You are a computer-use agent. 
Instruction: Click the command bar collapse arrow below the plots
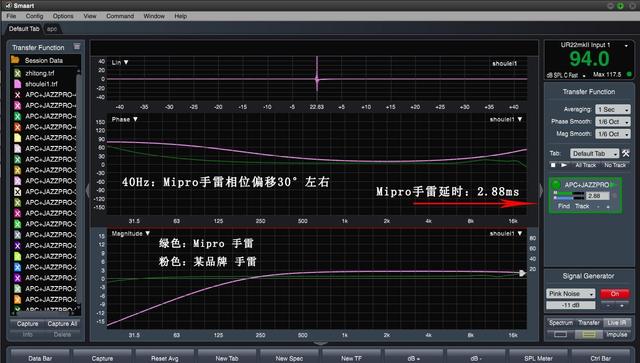pos(320,343)
